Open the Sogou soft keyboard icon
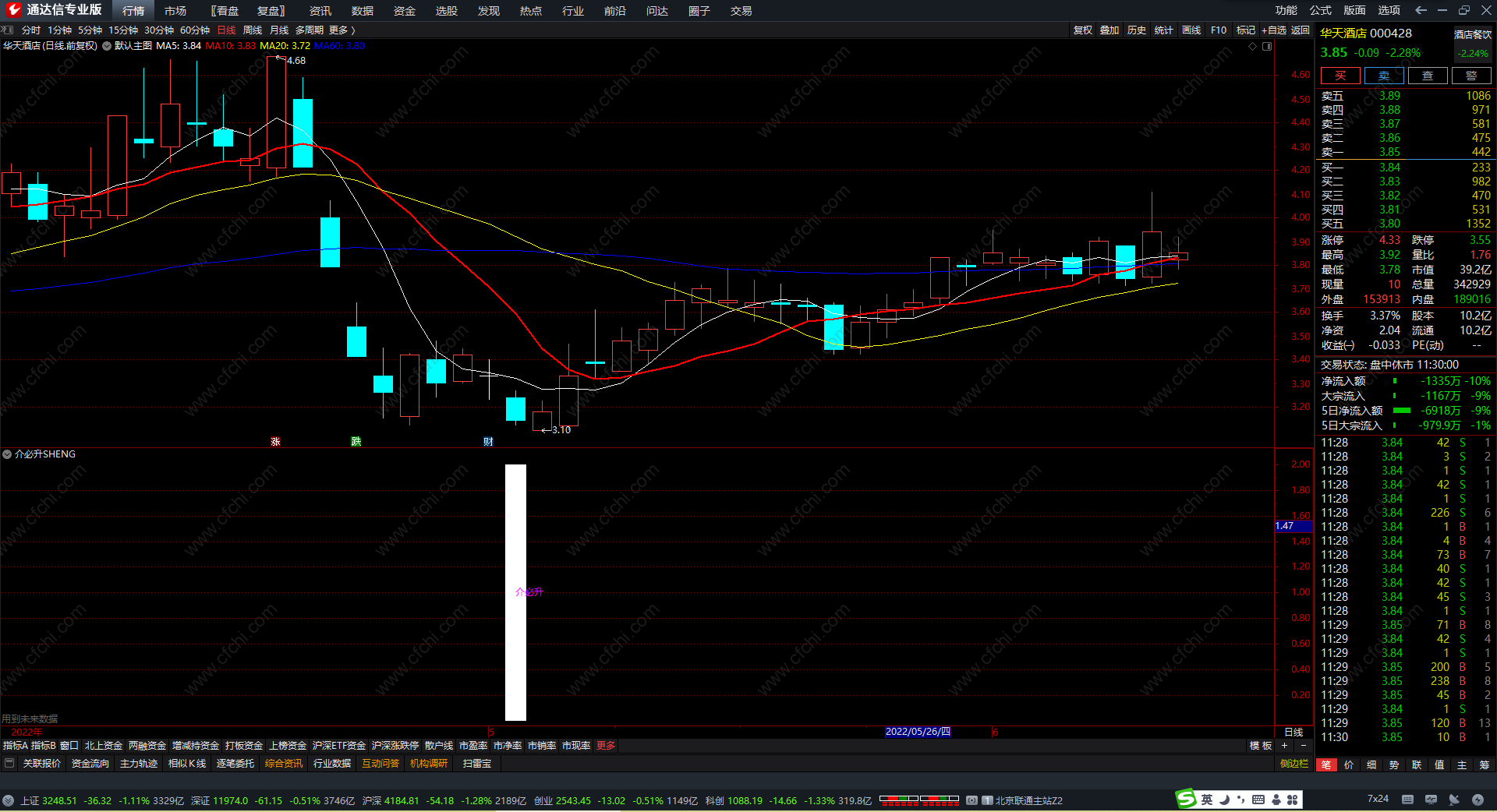This screenshot has height=812, width=1497. tap(1258, 800)
